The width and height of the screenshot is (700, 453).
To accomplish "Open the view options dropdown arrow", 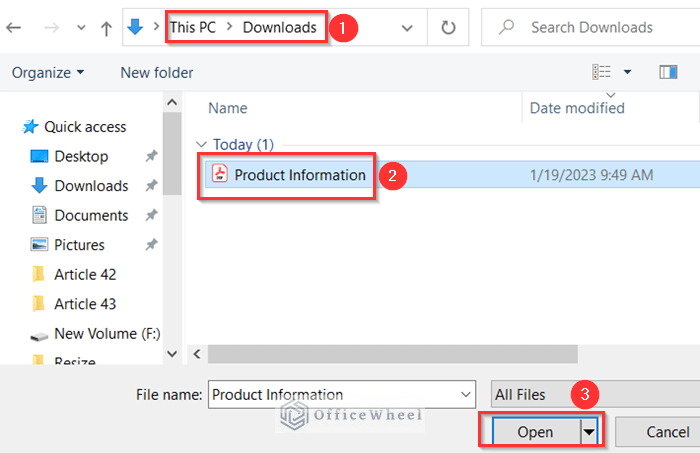I will pos(627,72).
